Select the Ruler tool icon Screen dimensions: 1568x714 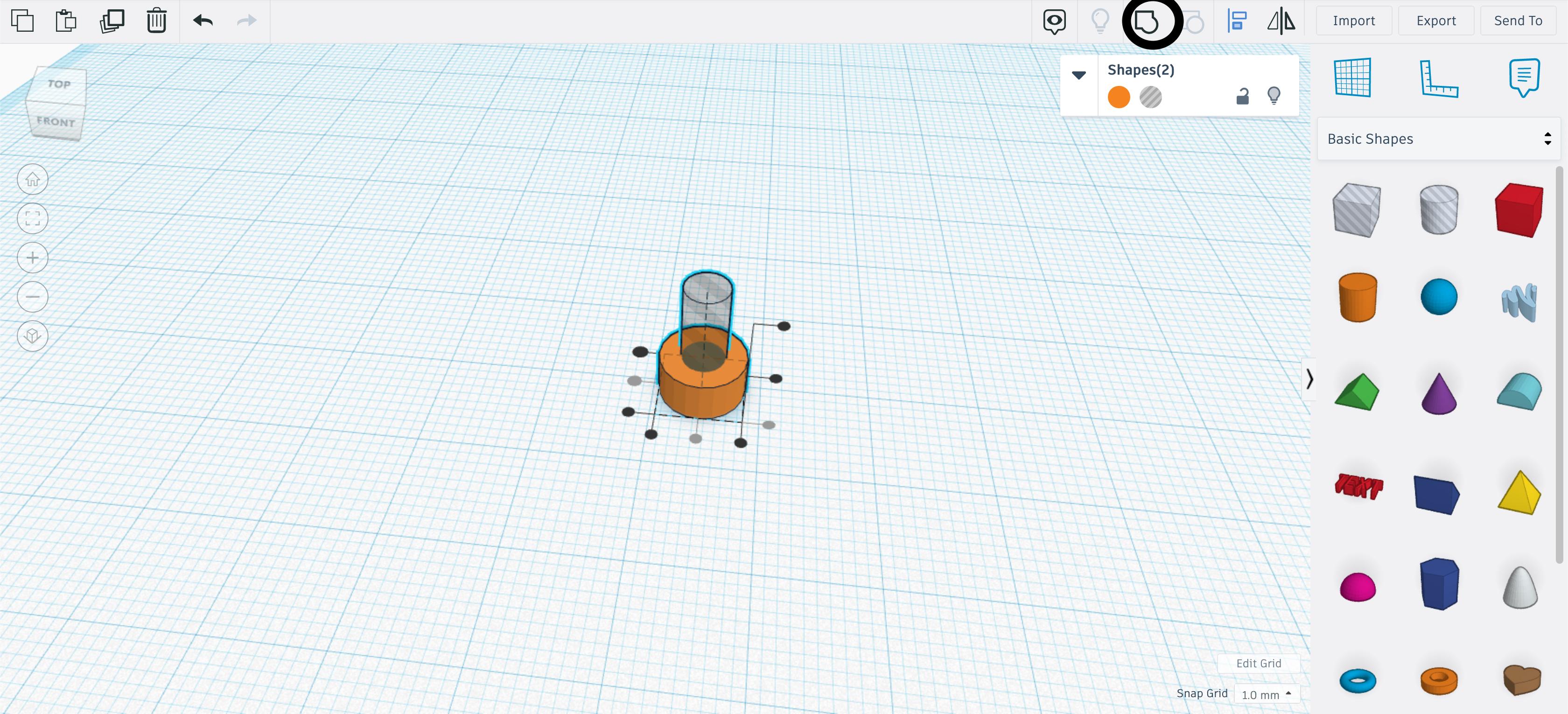[x=1439, y=78]
